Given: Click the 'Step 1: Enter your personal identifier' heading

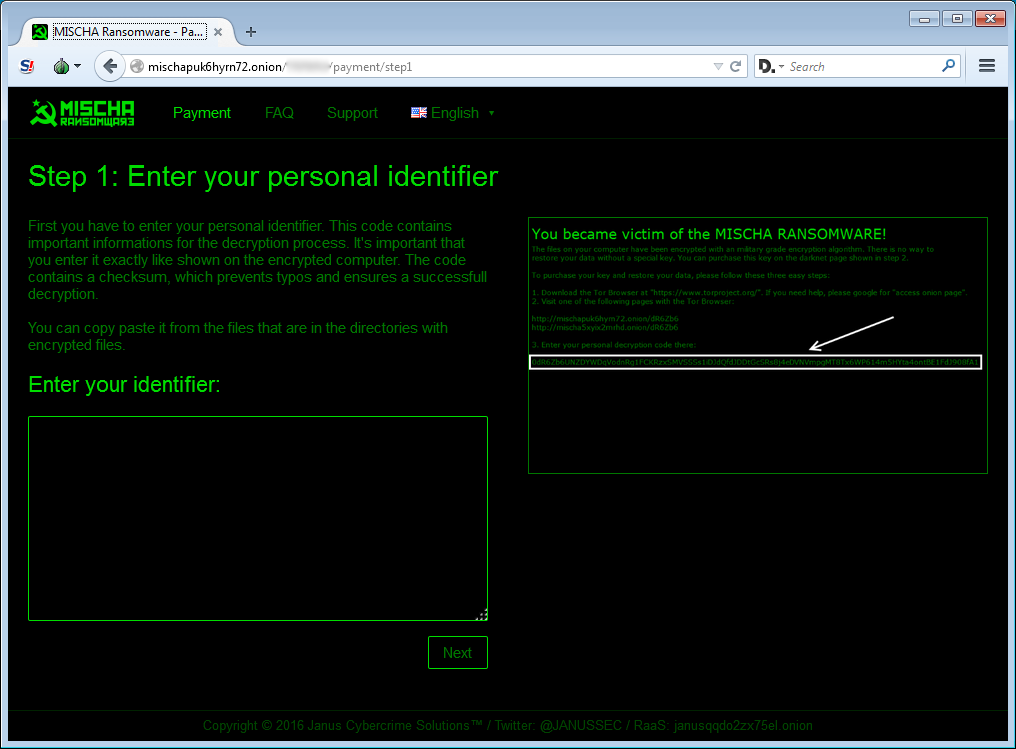Looking at the screenshot, I should point(263,176).
